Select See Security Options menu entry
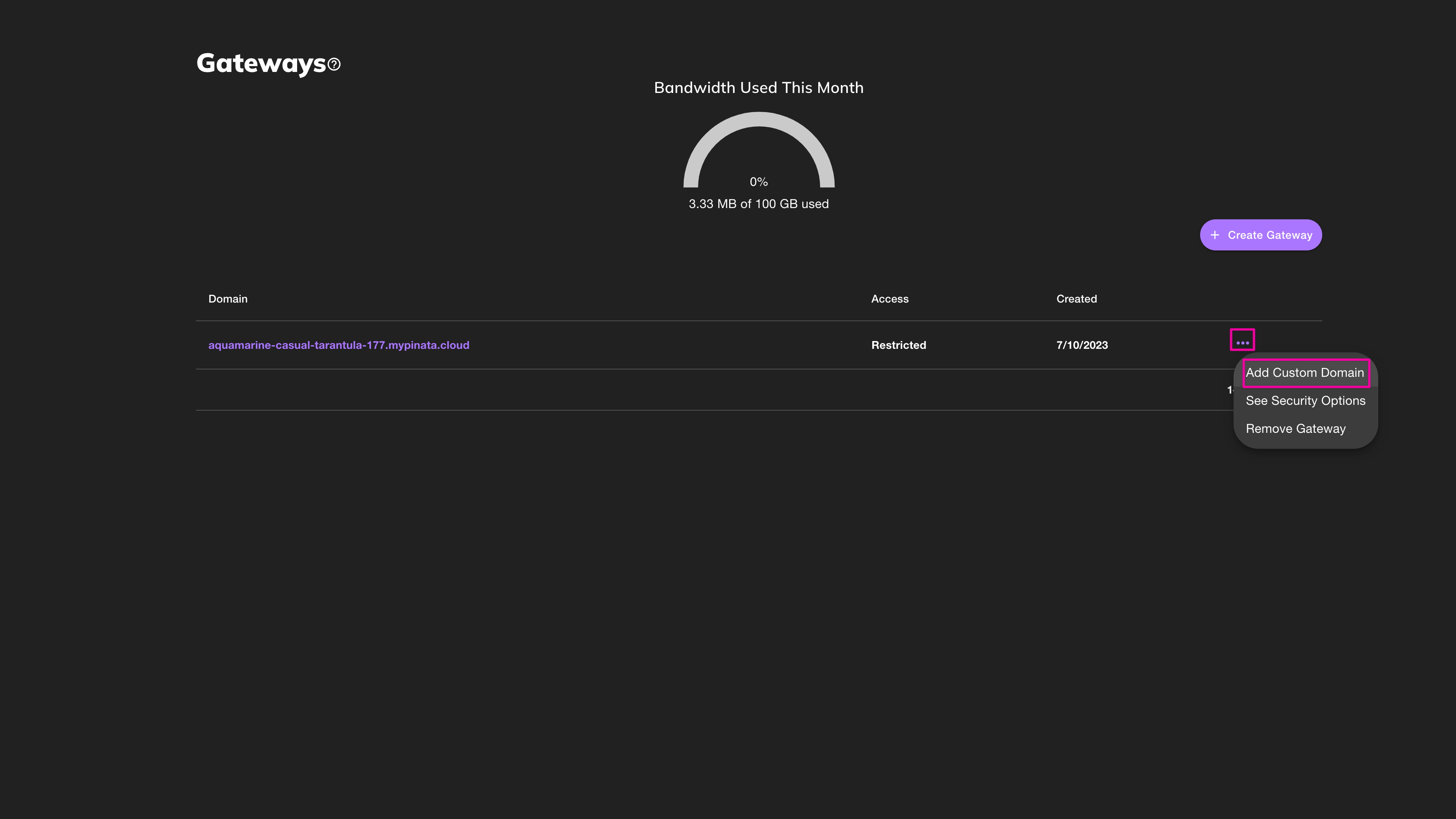This screenshot has height=819, width=1456. [x=1305, y=401]
